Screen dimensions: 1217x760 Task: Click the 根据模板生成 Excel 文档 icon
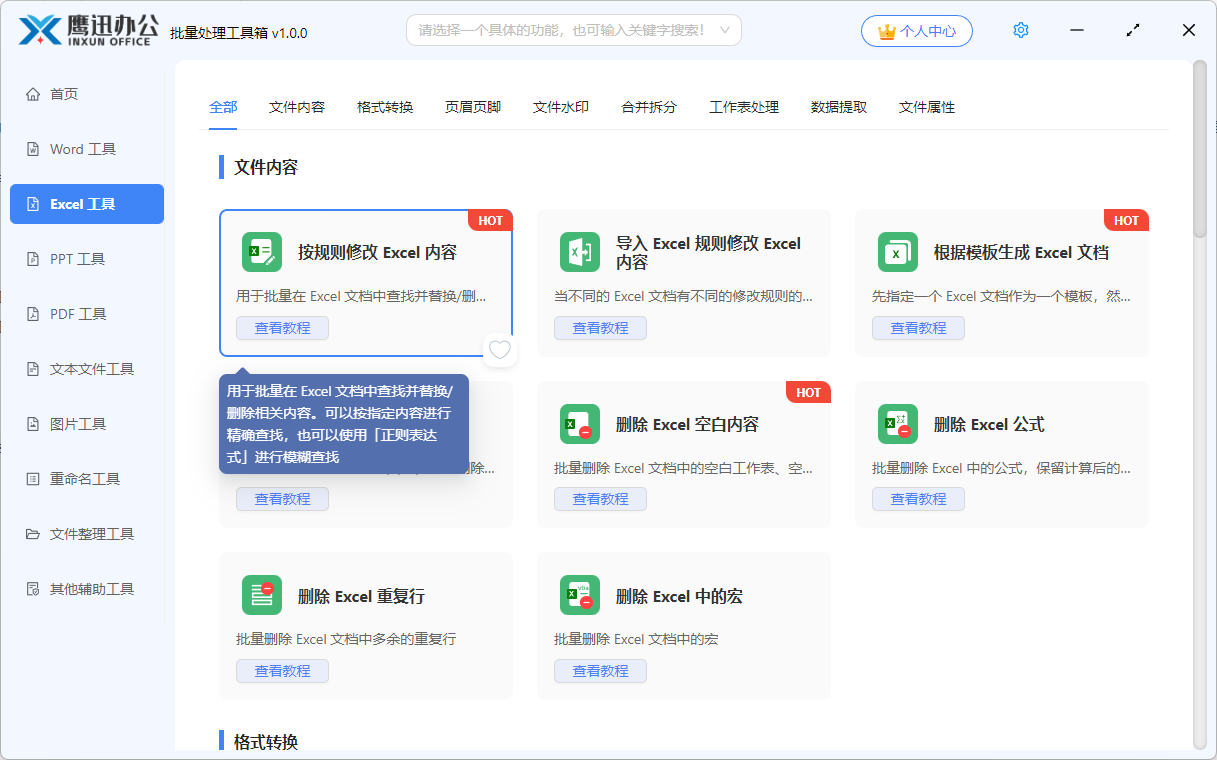point(898,252)
